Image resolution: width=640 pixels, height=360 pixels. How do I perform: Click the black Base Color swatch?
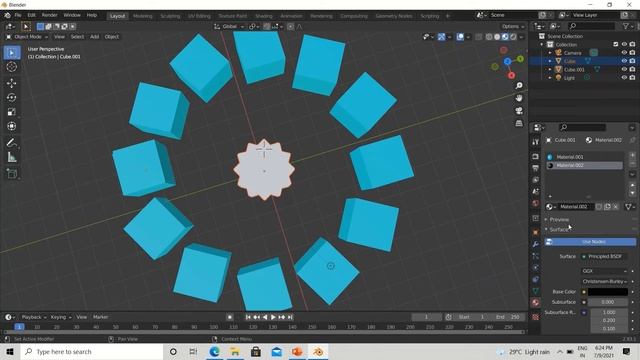coord(608,292)
